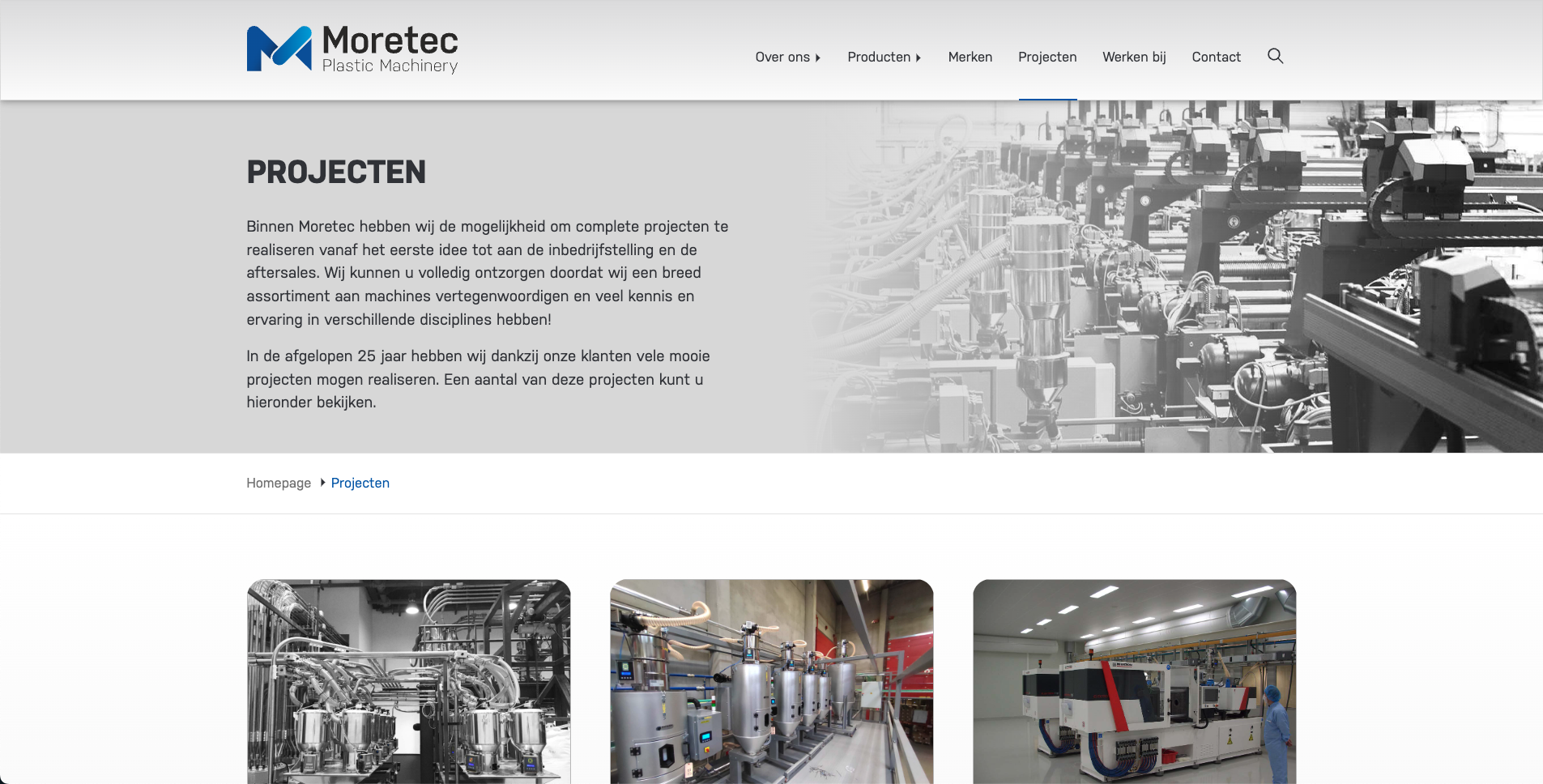Click the factory machinery hero banner image
This screenshot has height=784, width=1543.
tap(1174, 275)
